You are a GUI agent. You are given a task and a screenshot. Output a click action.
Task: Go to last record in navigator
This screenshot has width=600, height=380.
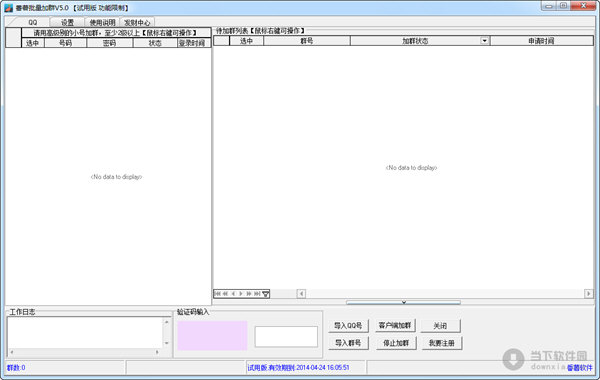[x=257, y=294]
